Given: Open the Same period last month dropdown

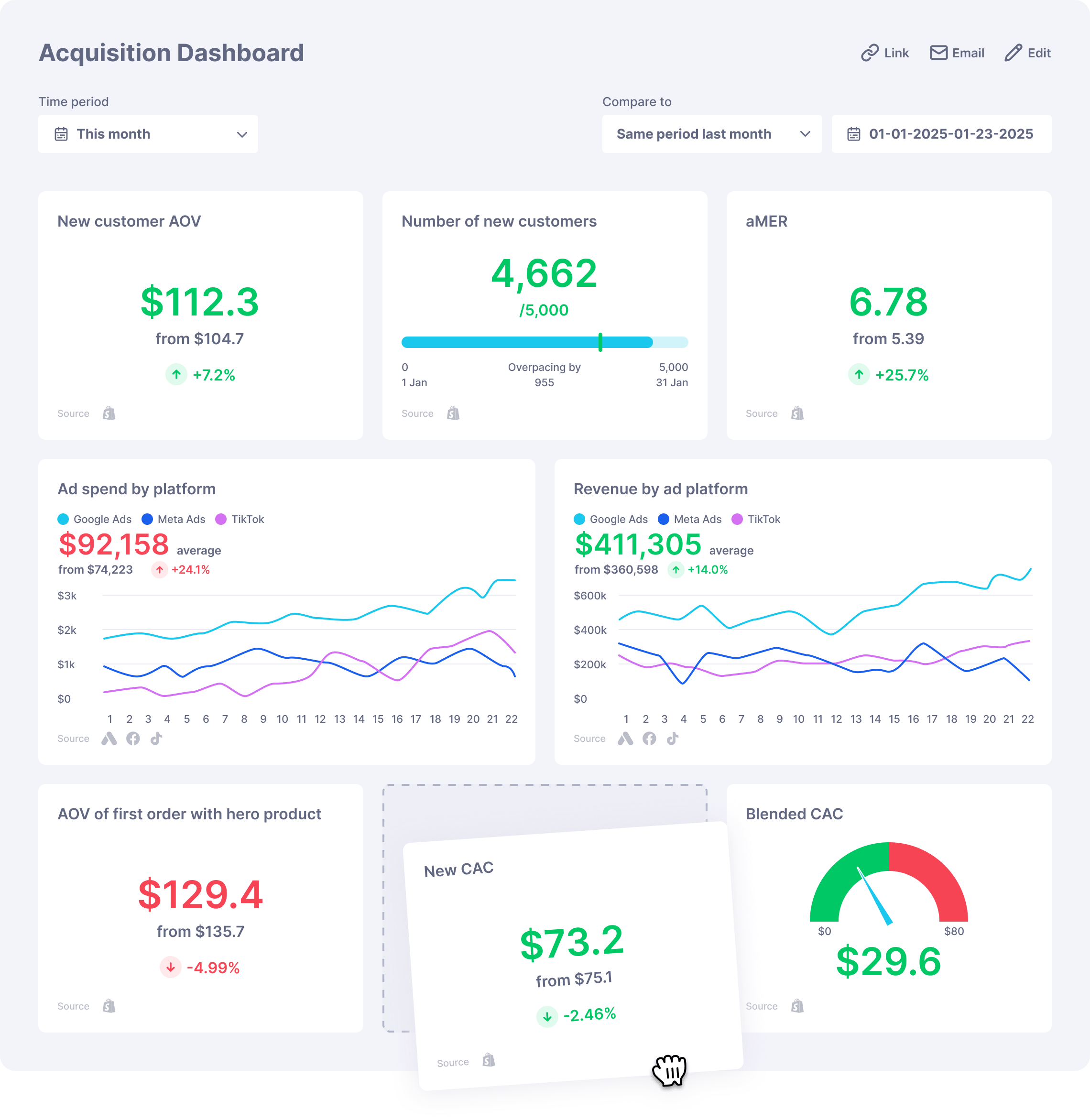Looking at the screenshot, I should [x=712, y=134].
